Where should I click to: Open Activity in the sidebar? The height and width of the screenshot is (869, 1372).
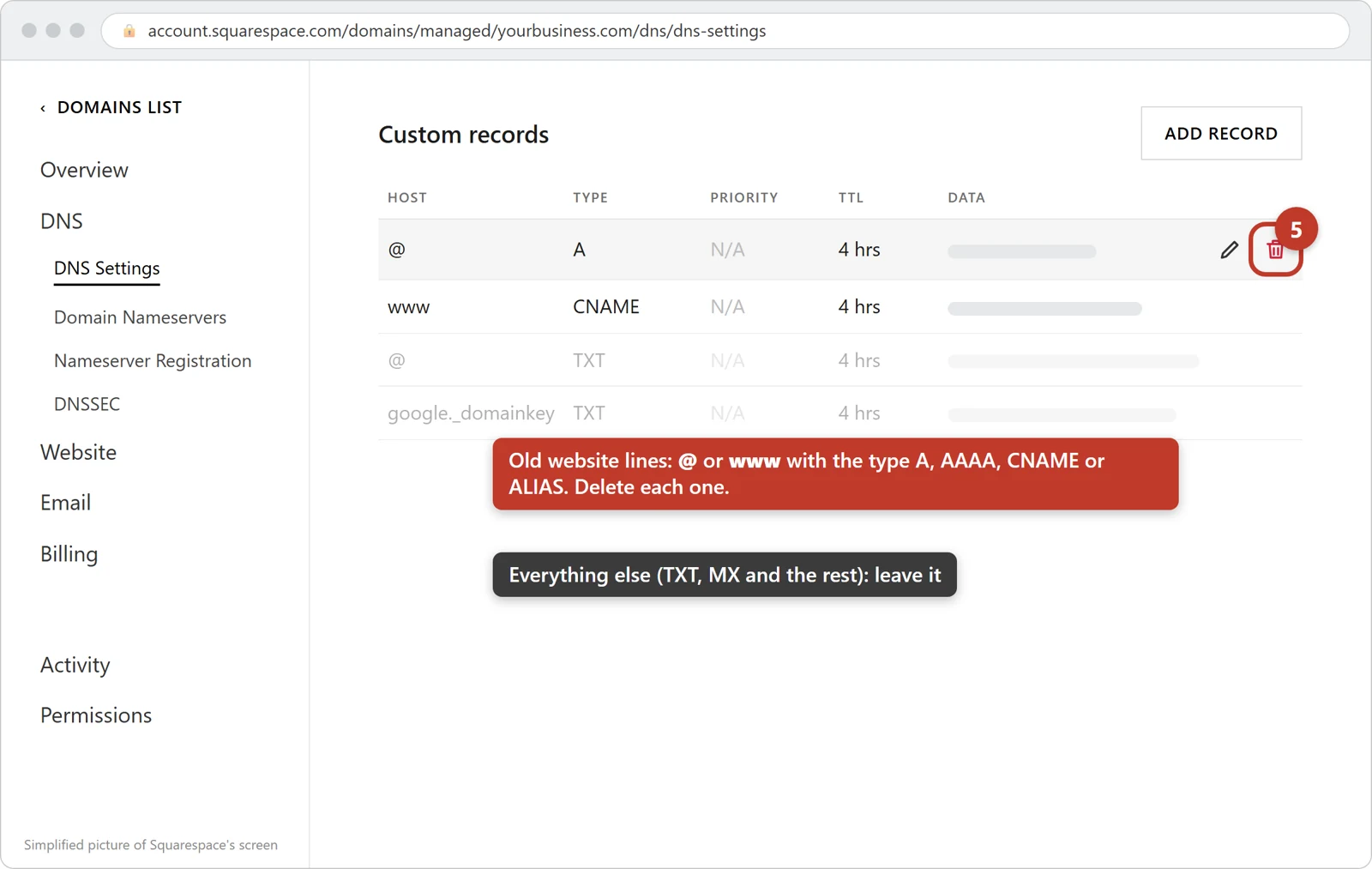[x=75, y=665]
